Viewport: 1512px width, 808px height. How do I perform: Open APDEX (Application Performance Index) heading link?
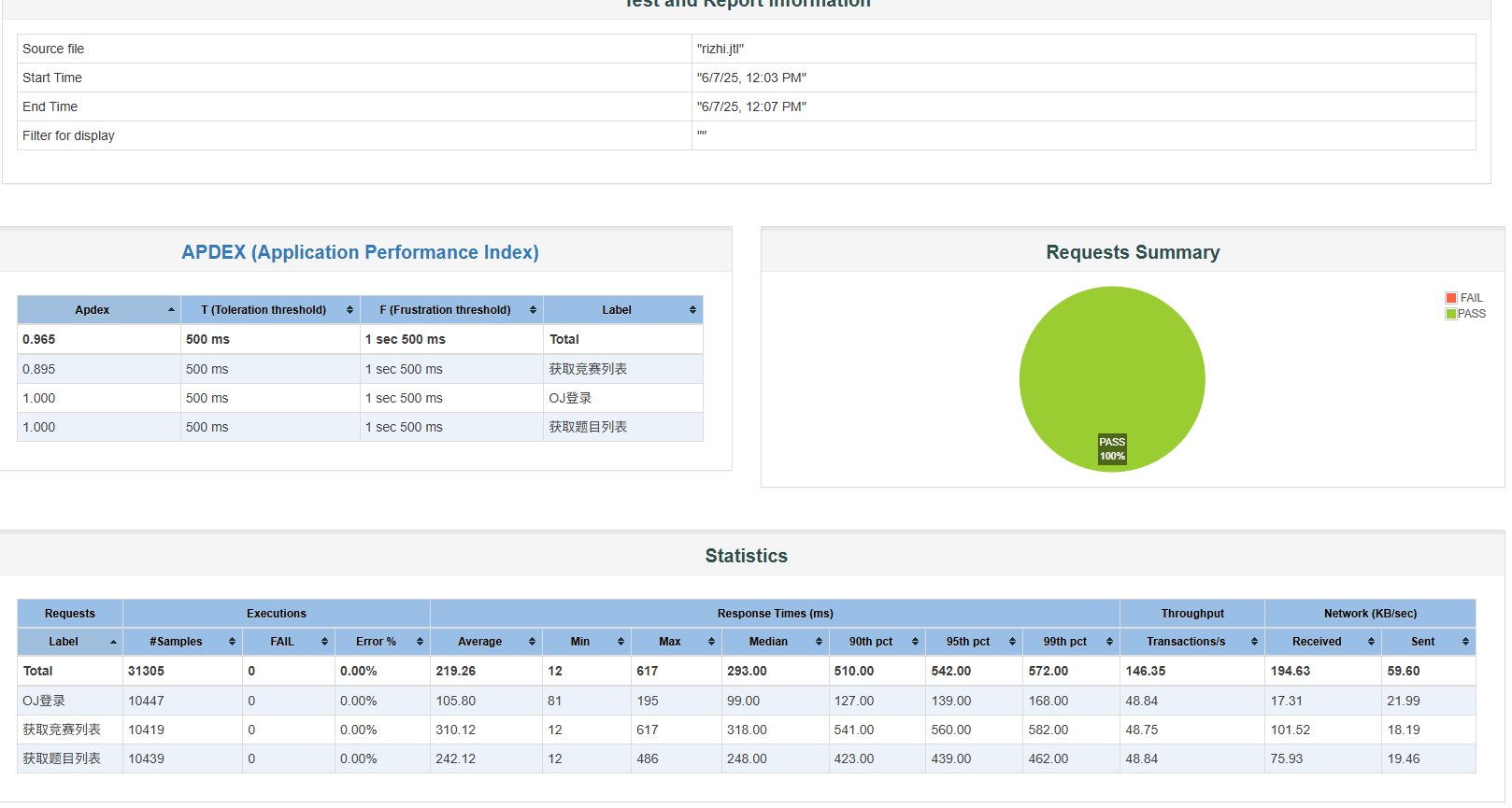360,252
